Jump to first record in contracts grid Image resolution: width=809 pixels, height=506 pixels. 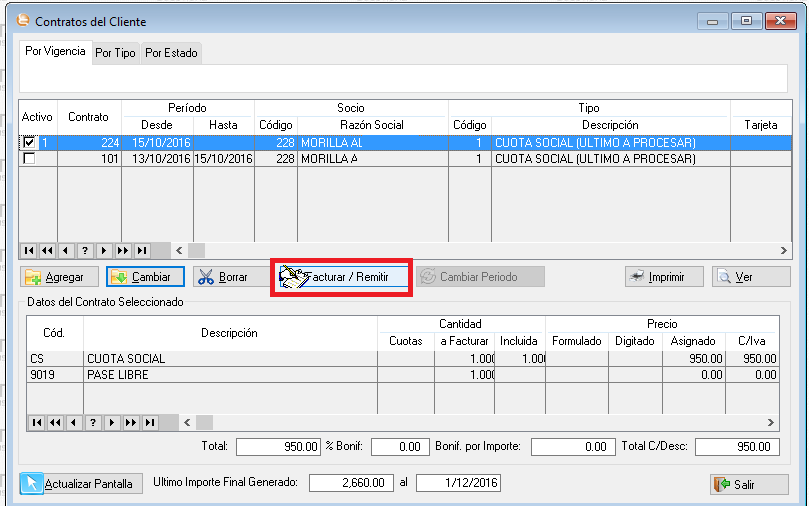pos(28,250)
